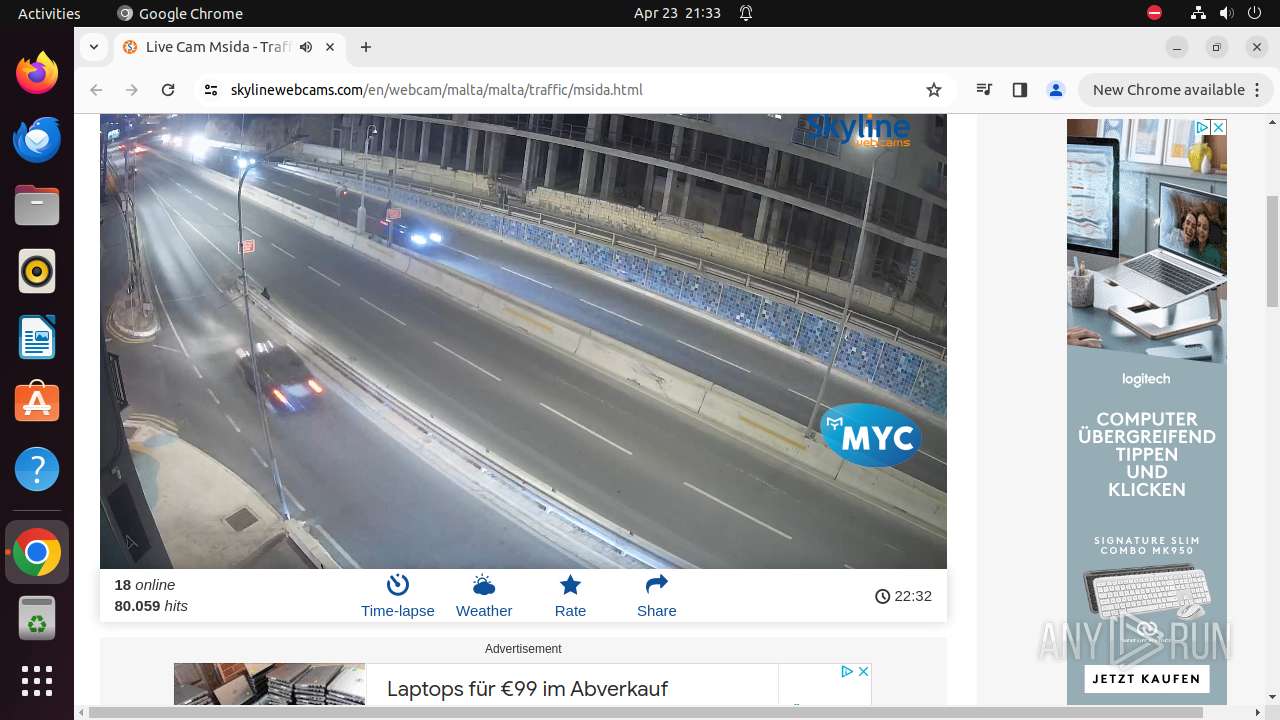Close the Logitech sidebar ad
This screenshot has width=1280, height=720.
(1218, 127)
